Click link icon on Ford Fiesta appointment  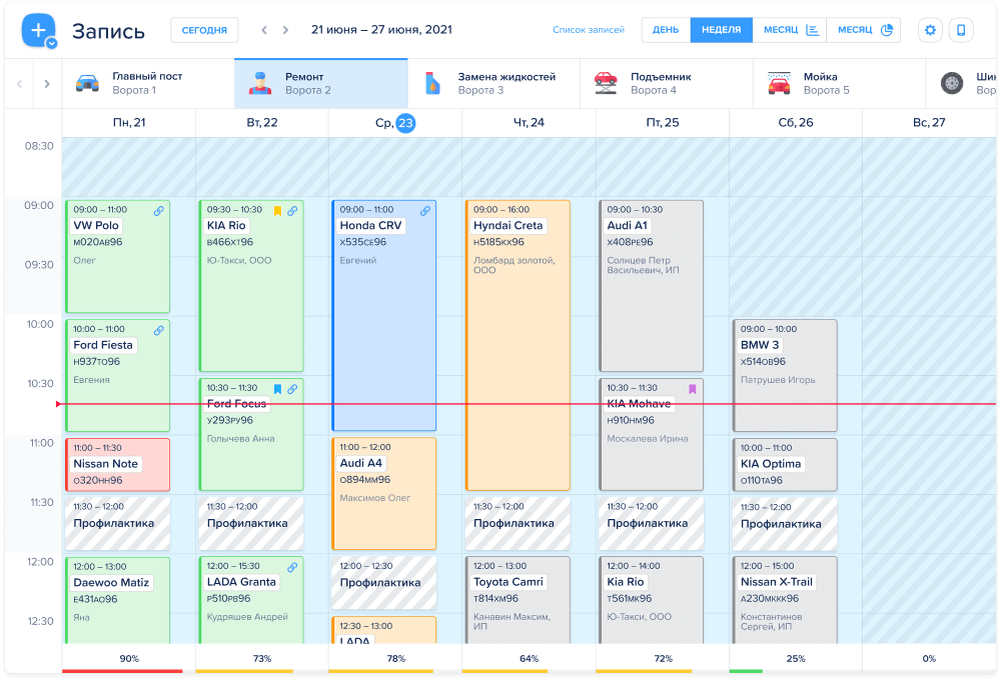pyautogui.click(x=158, y=330)
